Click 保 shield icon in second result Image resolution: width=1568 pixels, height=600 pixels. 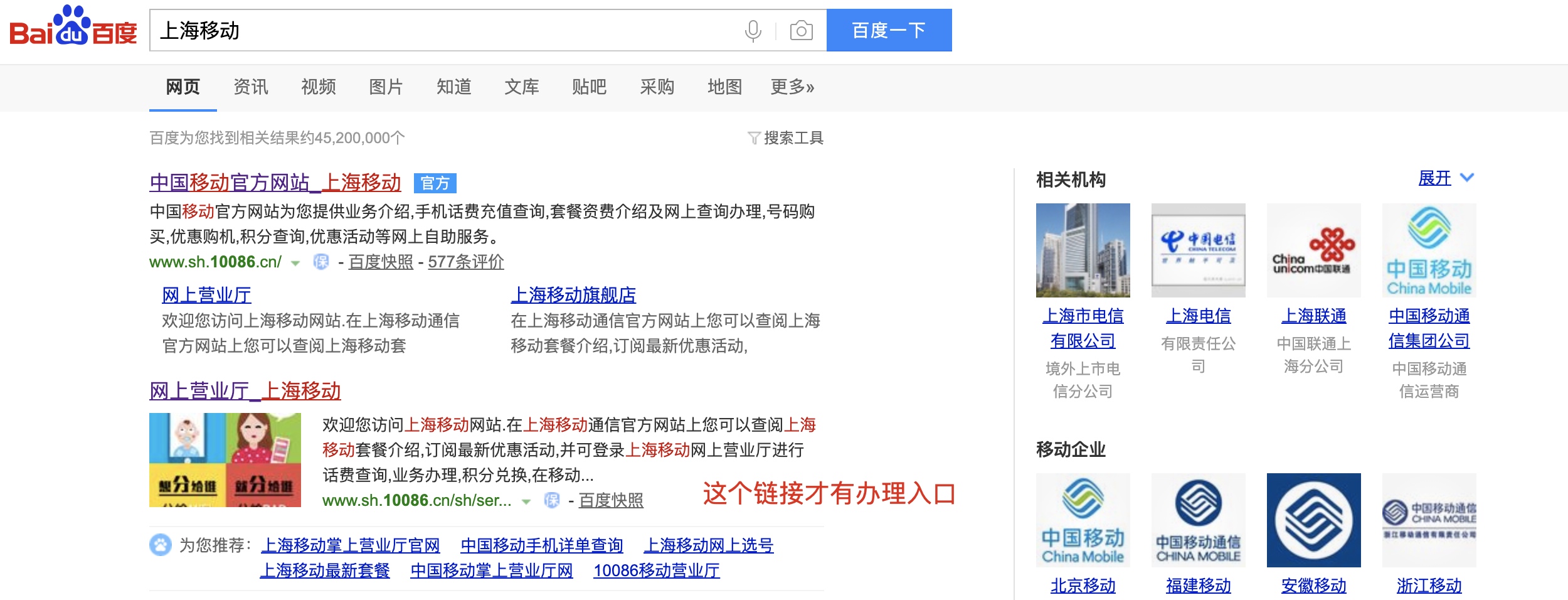[552, 500]
